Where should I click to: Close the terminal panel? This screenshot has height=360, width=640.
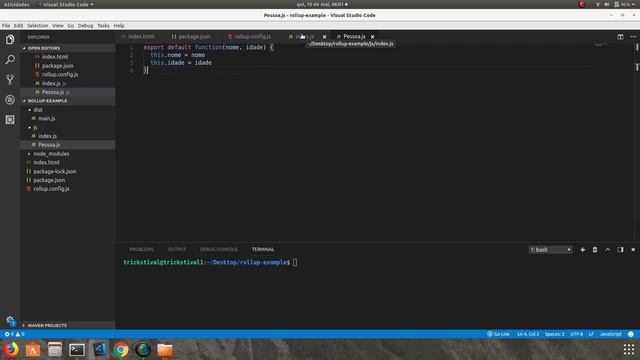point(633,250)
